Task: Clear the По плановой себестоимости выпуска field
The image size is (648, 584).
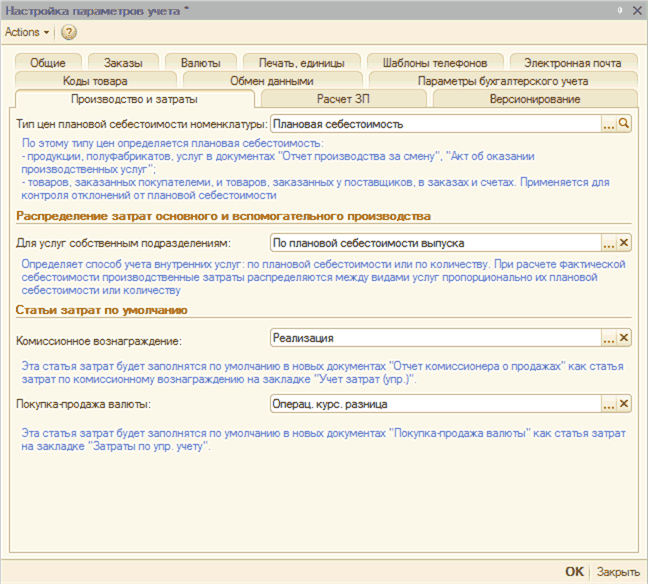Action: [625, 243]
